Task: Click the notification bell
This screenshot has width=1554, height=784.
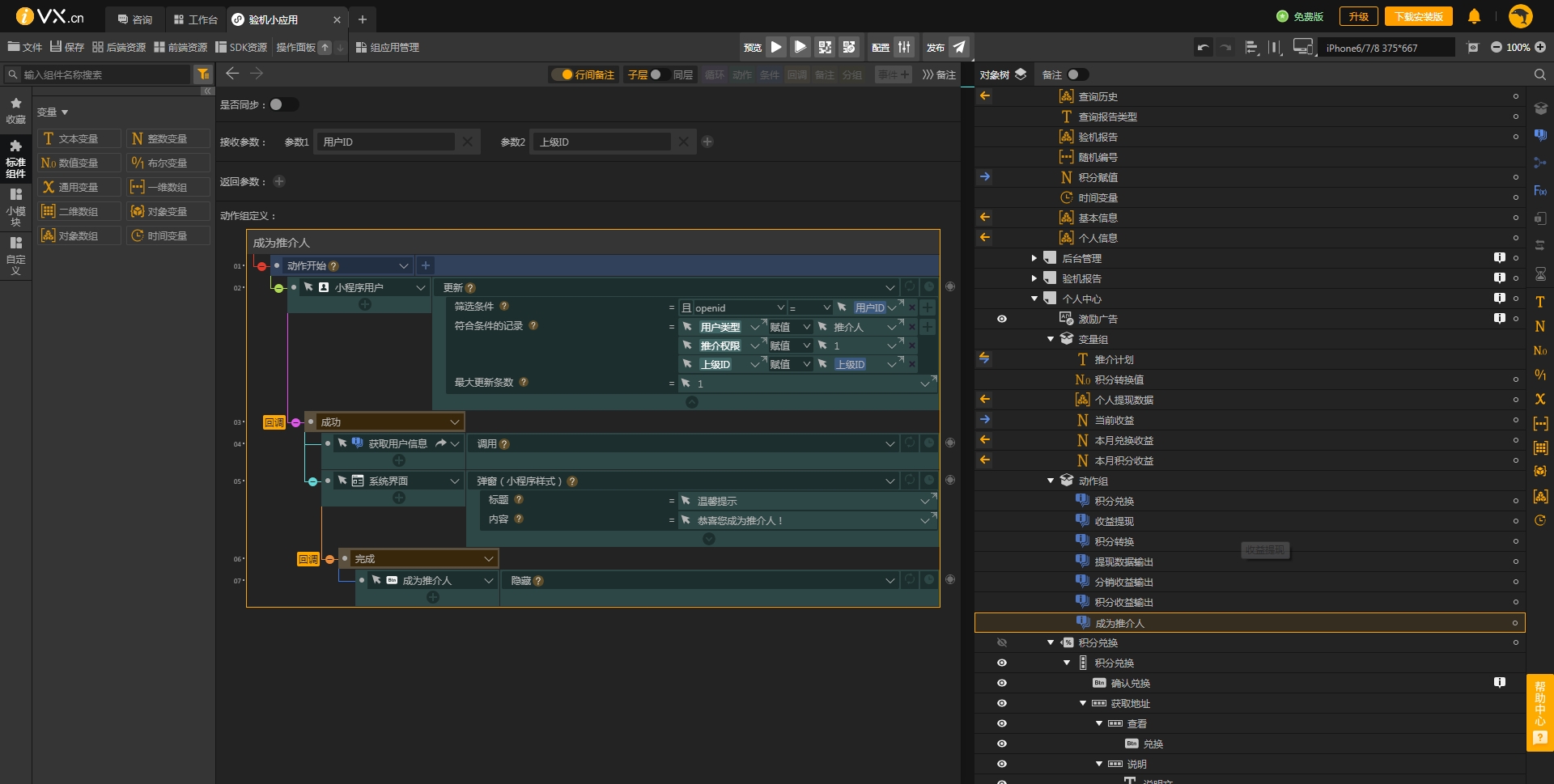Action: tap(1474, 16)
